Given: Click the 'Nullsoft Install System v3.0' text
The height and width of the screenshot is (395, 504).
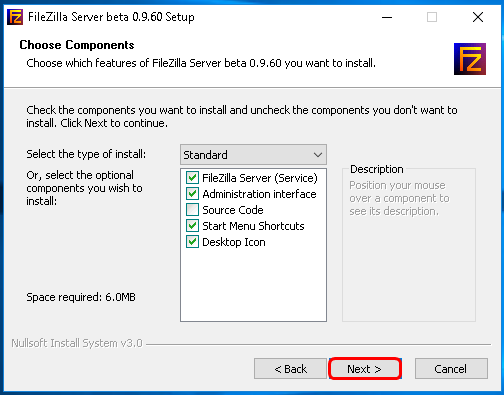Looking at the screenshot, I should [x=77, y=343].
